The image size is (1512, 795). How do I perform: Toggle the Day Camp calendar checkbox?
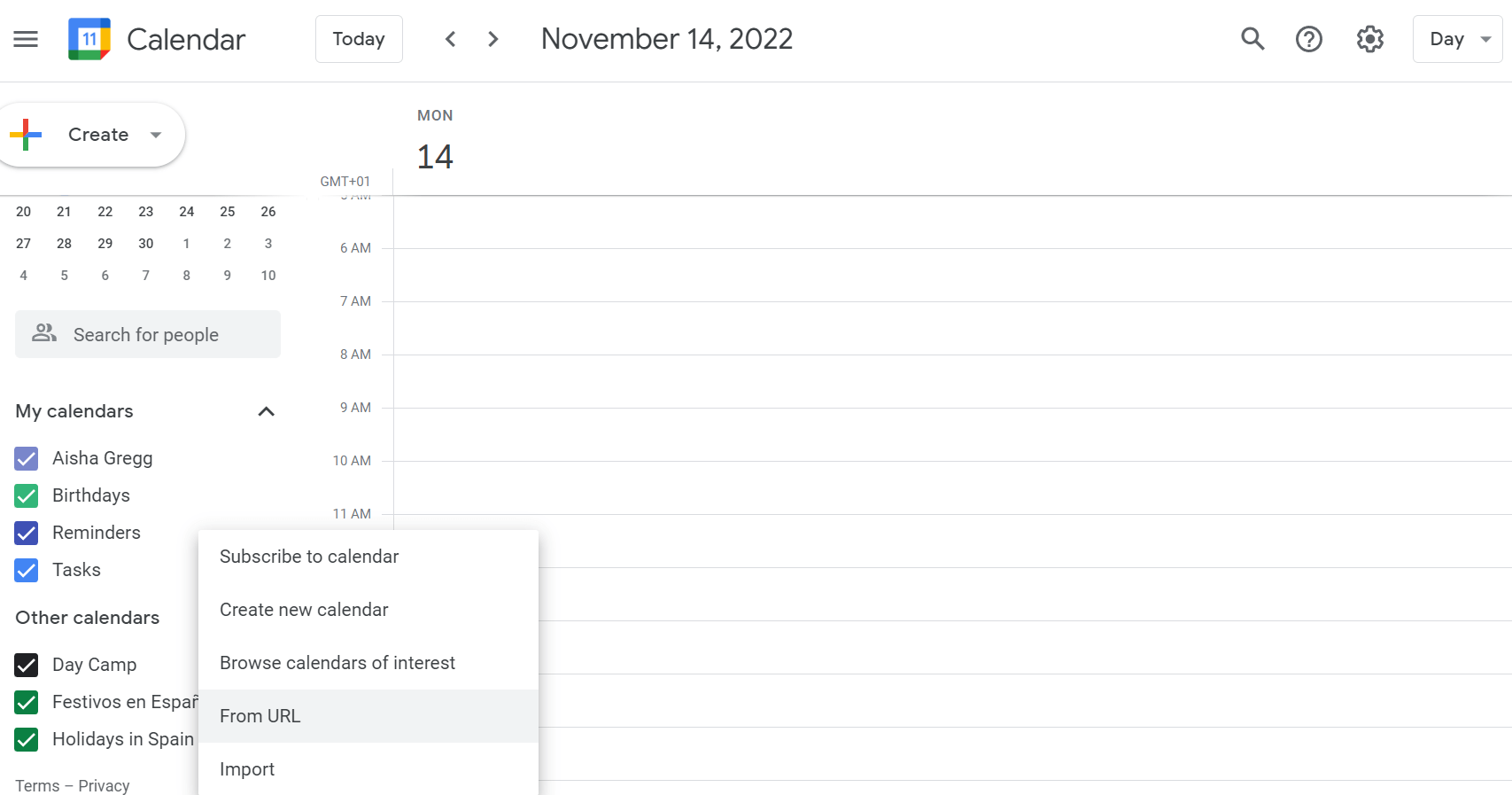[x=27, y=665]
